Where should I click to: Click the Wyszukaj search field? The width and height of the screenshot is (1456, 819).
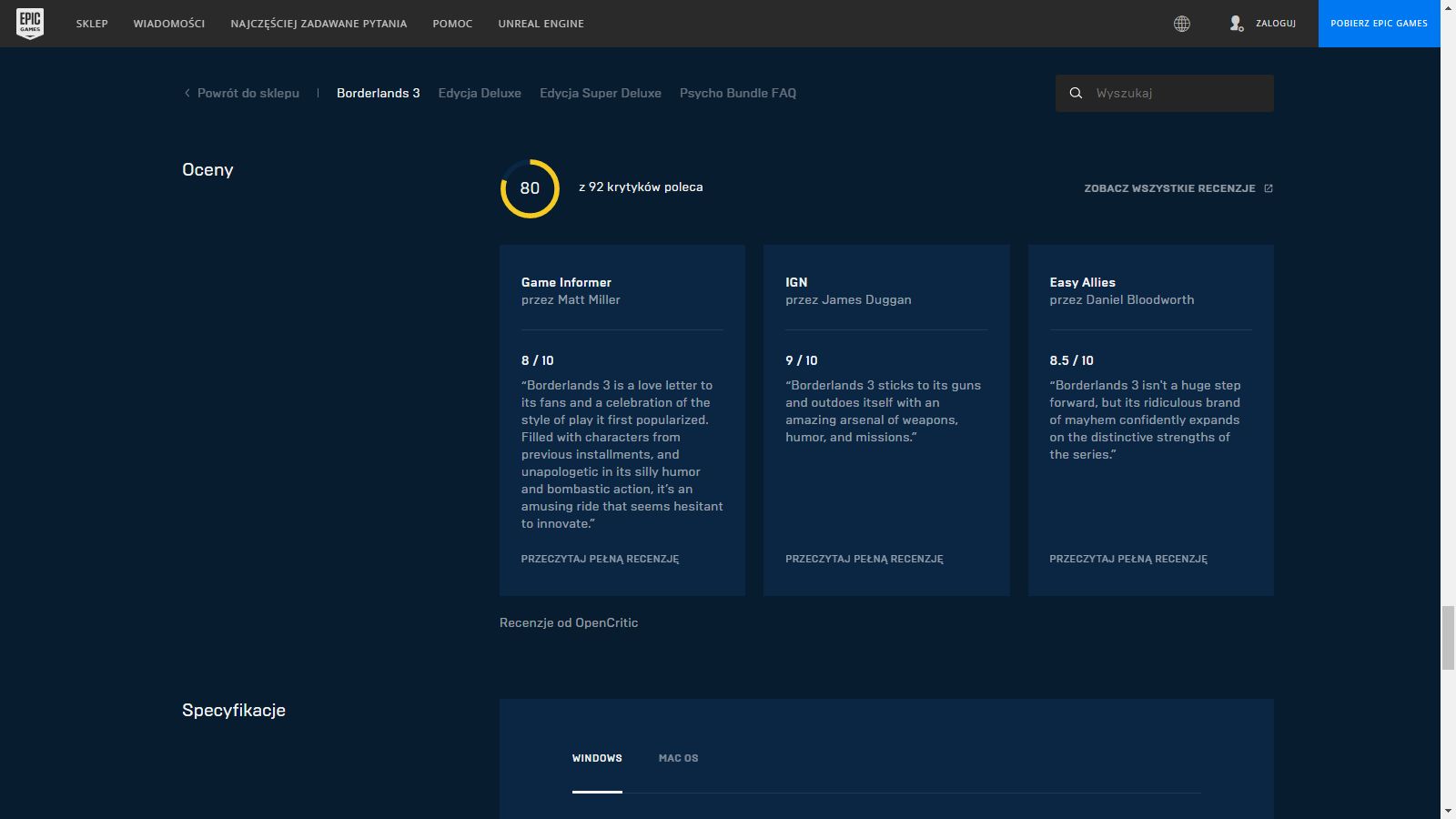pos(1165,93)
